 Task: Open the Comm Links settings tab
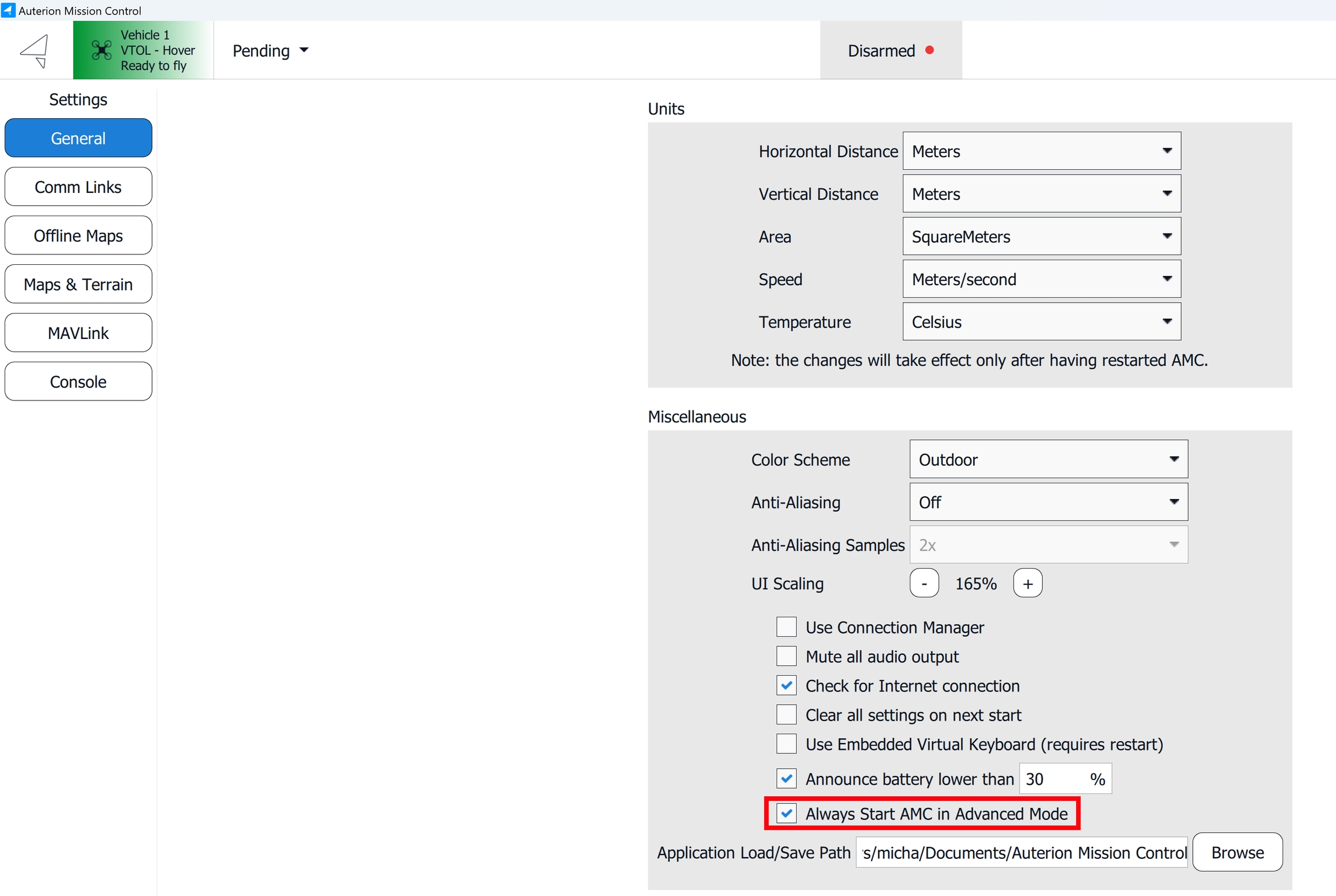tap(78, 187)
